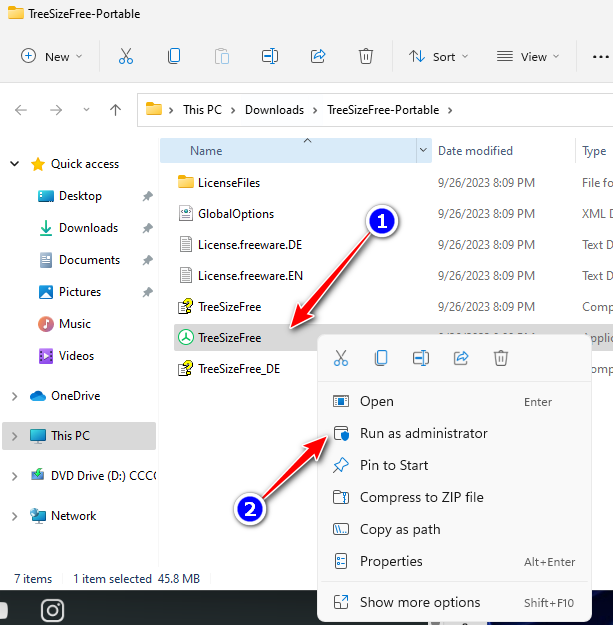Choose Pin to Start in the context menu

pyautogui.click(x=454, y=465)
